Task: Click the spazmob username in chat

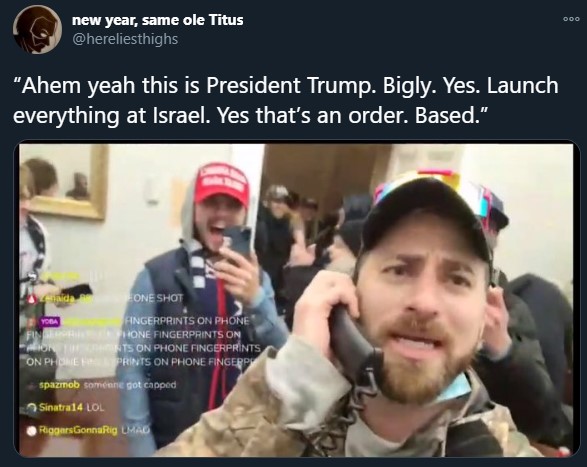Action: coord(60,385)
